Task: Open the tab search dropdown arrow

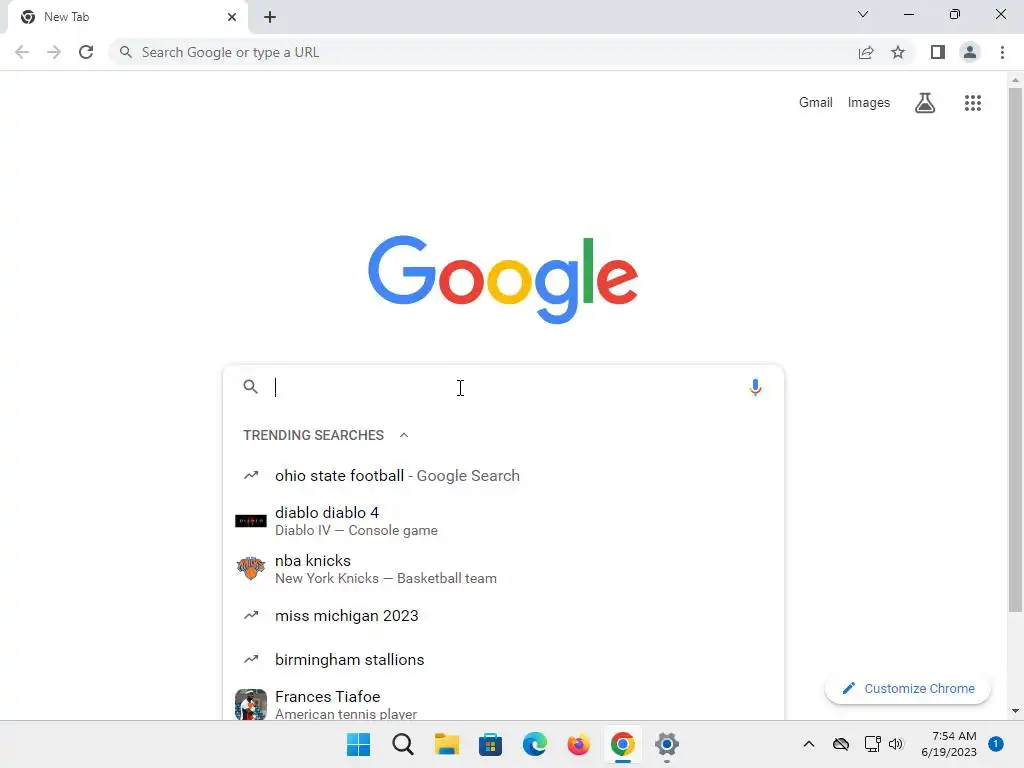Action: click(x=863, y=14)
